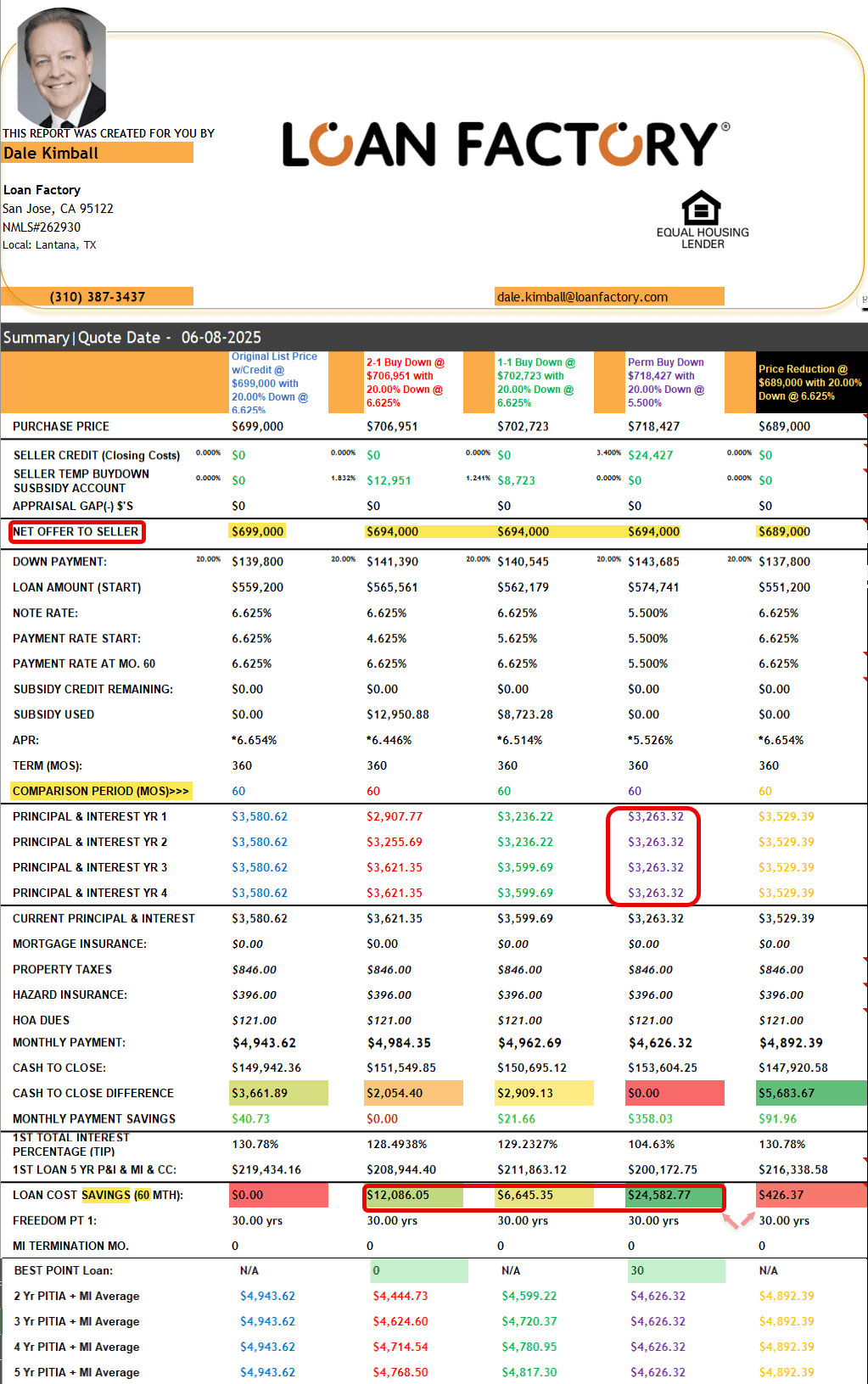This screenshot has width=868, height=1384.
Task: Select the 2-1 Buy Down column header
Action: click(x=406, y=383)
